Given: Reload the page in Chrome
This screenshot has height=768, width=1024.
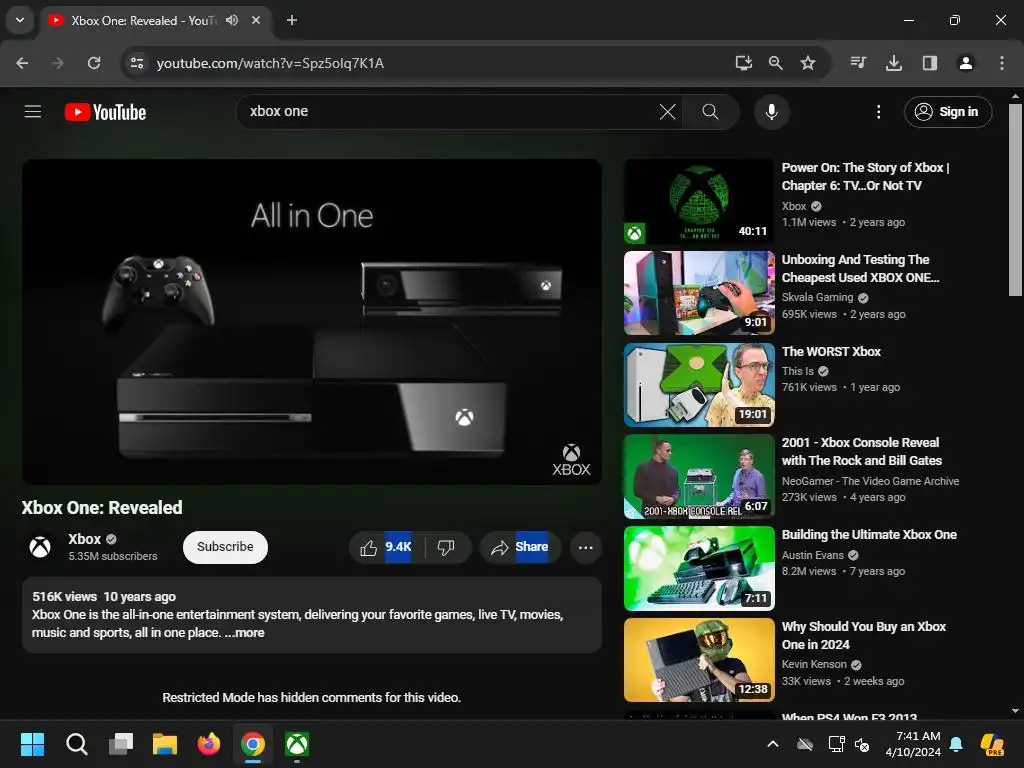Looking at the screenshot, I should [94, 63].
